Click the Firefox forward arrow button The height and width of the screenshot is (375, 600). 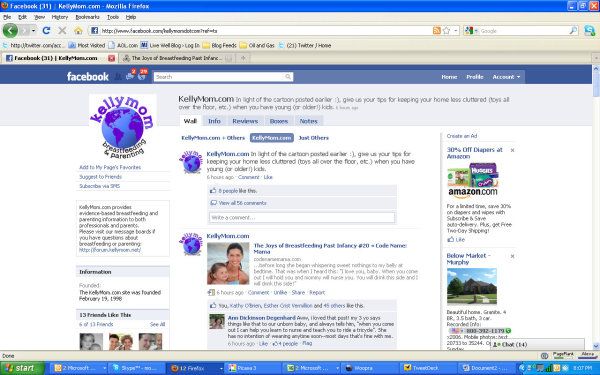click(x=24, y=30)
